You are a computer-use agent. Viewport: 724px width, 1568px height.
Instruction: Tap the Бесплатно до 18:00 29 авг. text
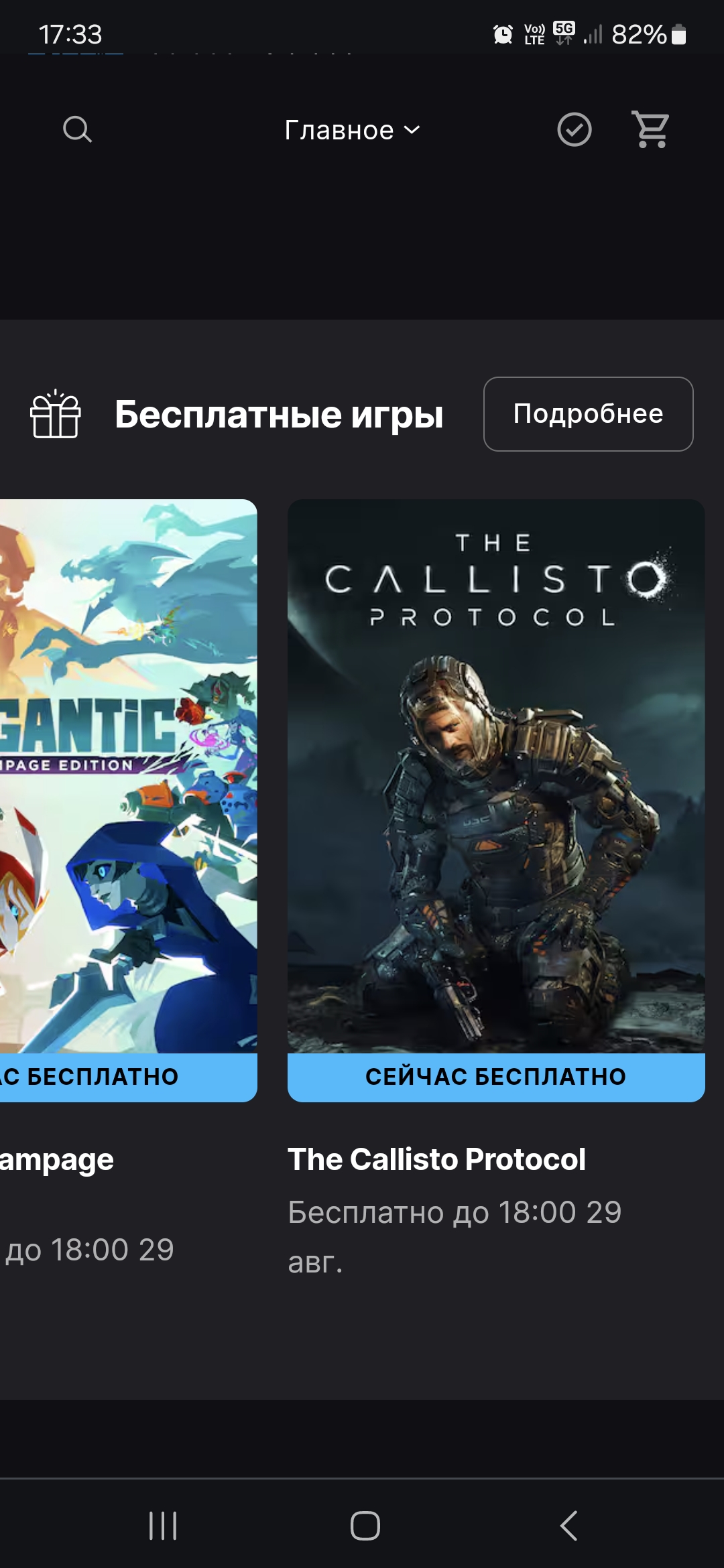pyautogui.click(x=455, y=1237)
